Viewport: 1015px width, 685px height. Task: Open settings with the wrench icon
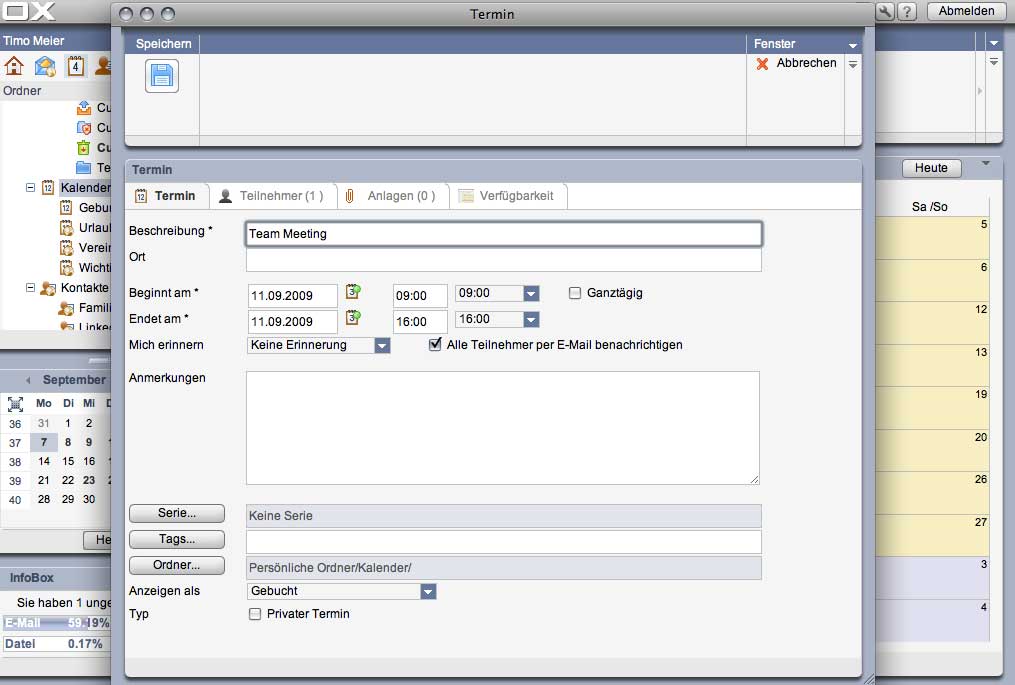click(x=885, y=11)
